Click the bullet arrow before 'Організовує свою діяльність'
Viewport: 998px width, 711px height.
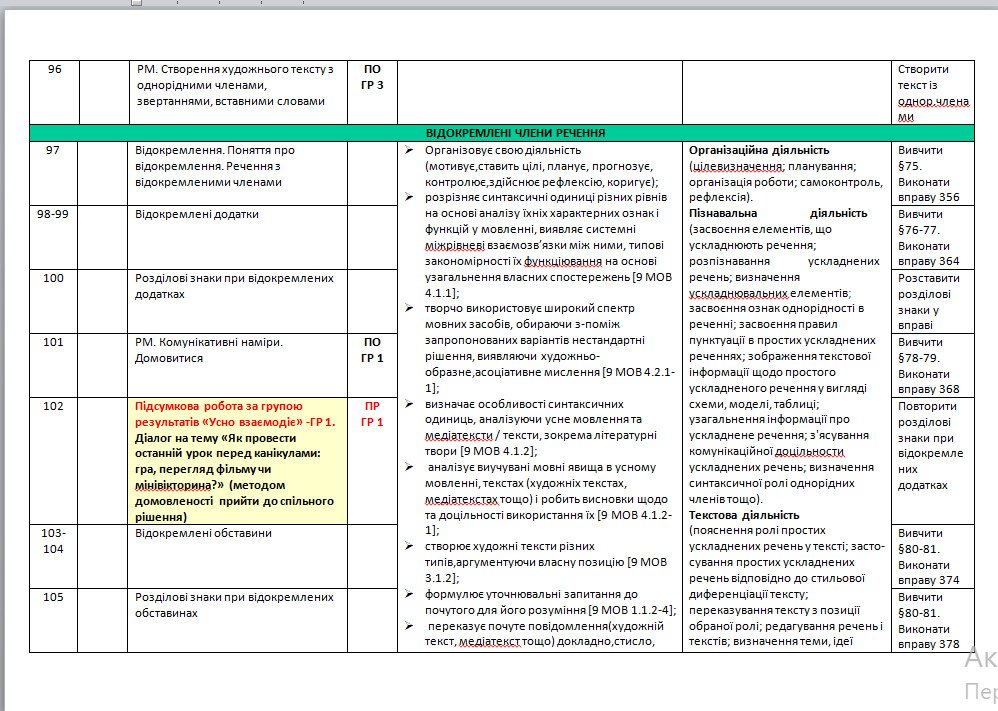coord(409,150)
